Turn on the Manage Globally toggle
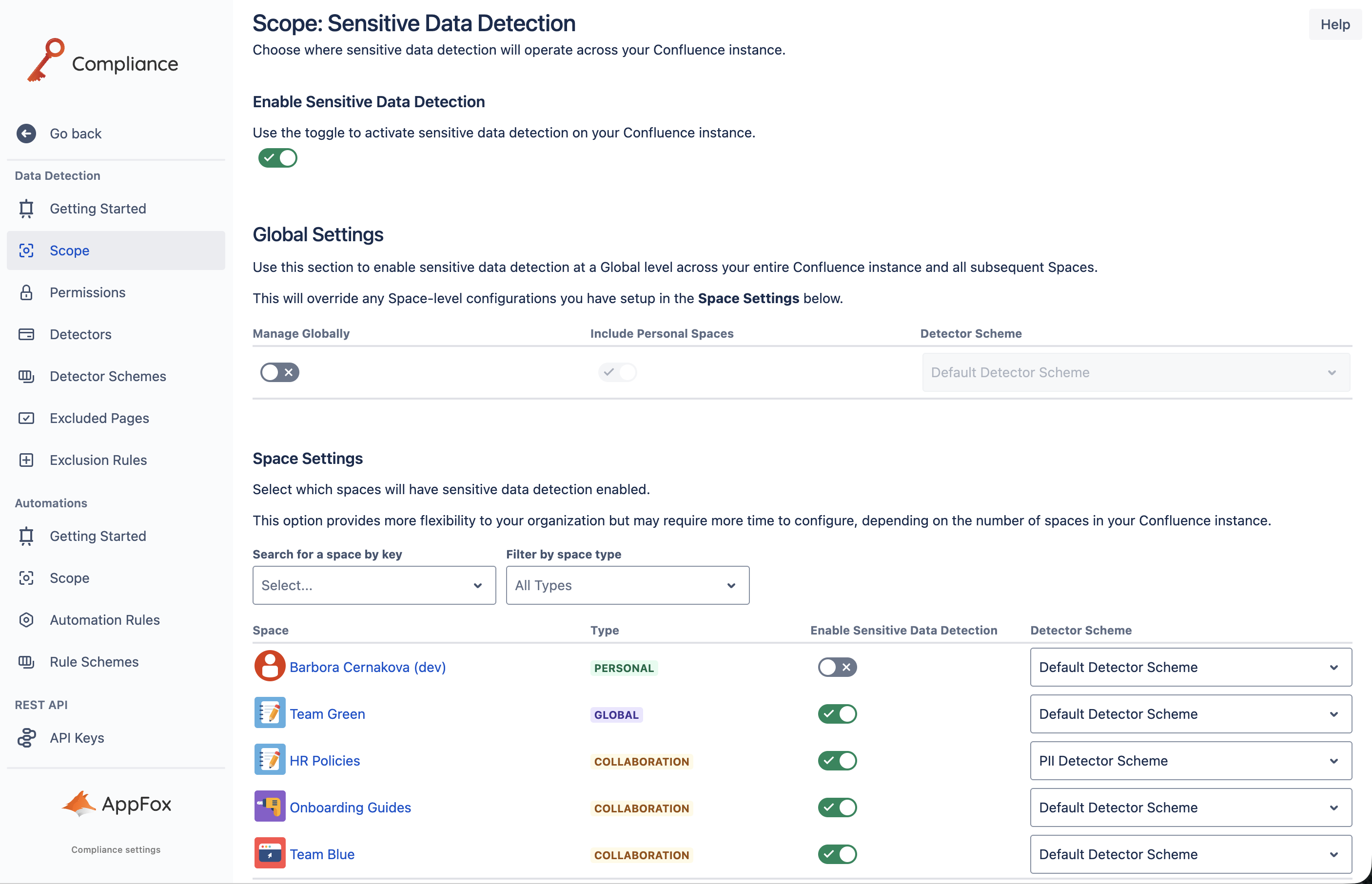This screenshot has height=884, width=1372. pyautogui.click(x=280, y=372)
